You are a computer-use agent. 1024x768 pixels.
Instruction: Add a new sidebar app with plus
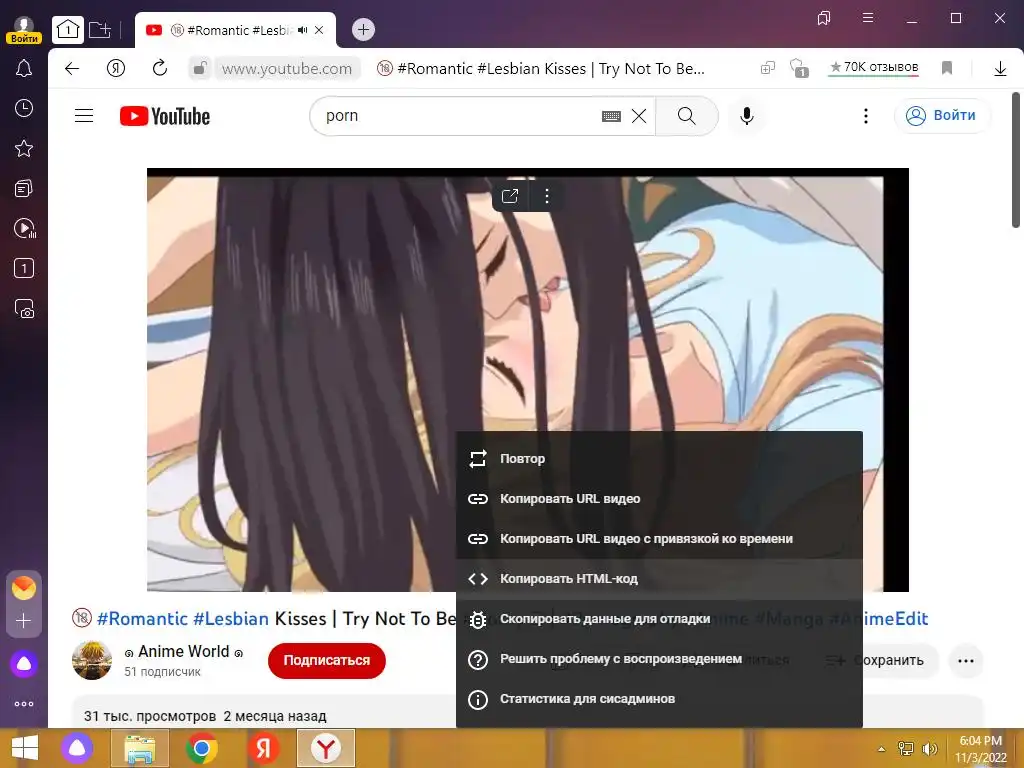pos(24,620)
